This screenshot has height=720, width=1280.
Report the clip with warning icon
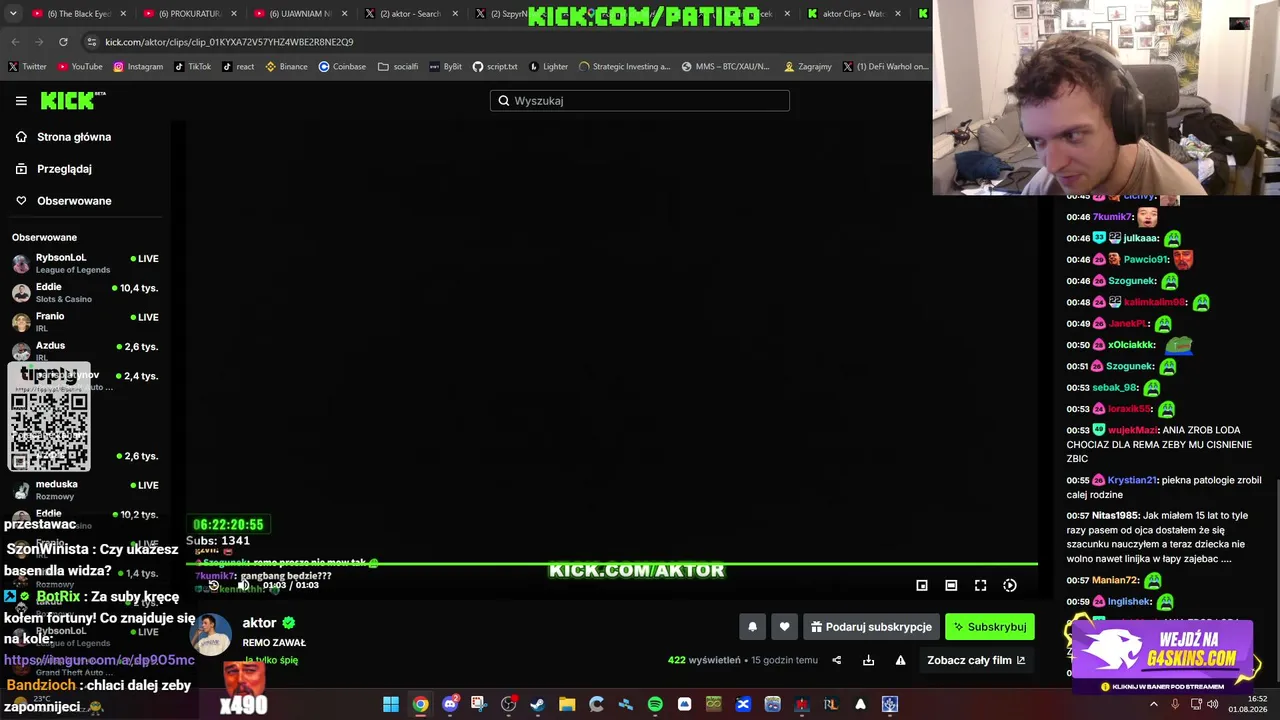point(900,660)
